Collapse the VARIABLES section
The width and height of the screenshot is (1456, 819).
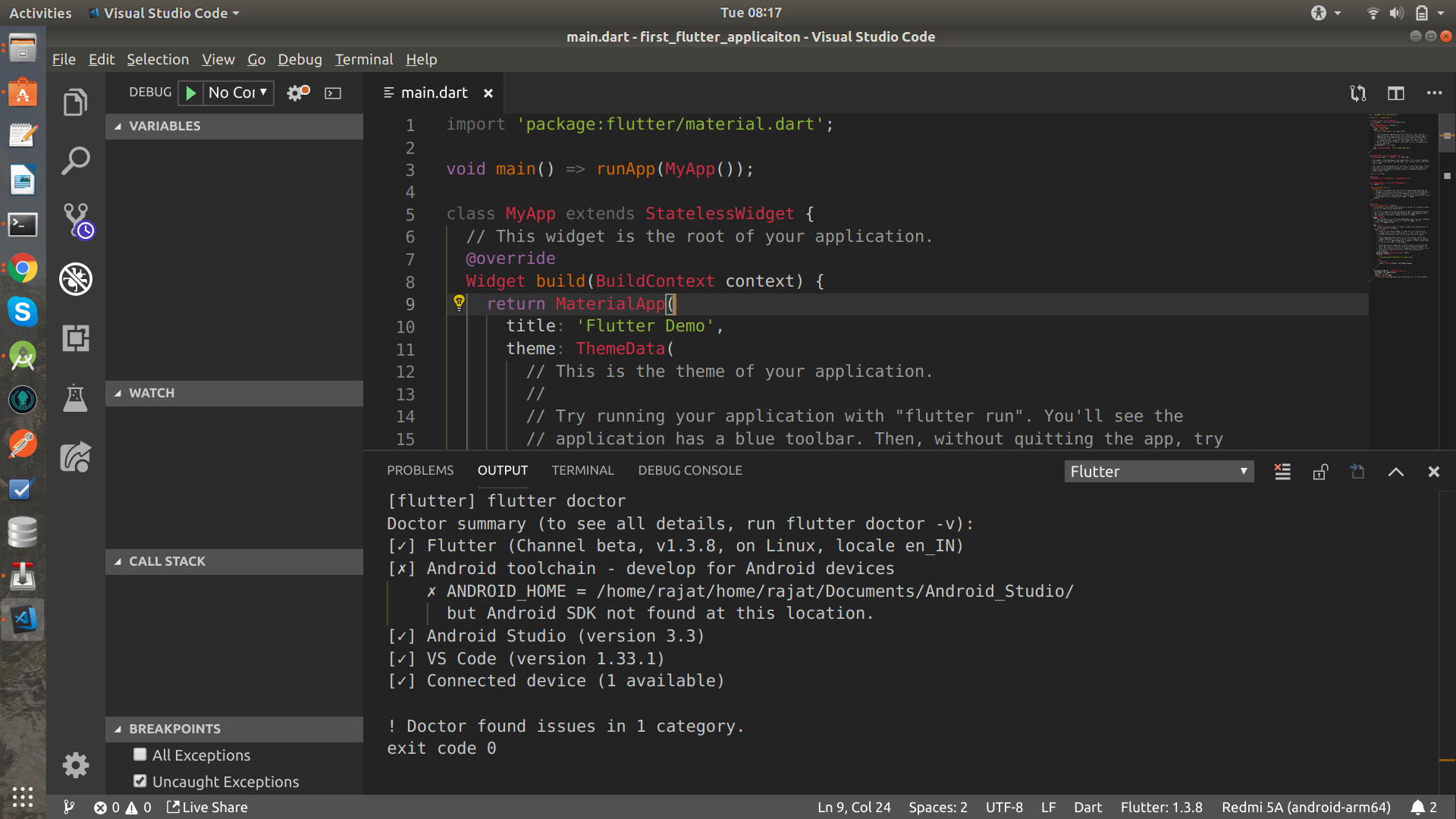118,126
